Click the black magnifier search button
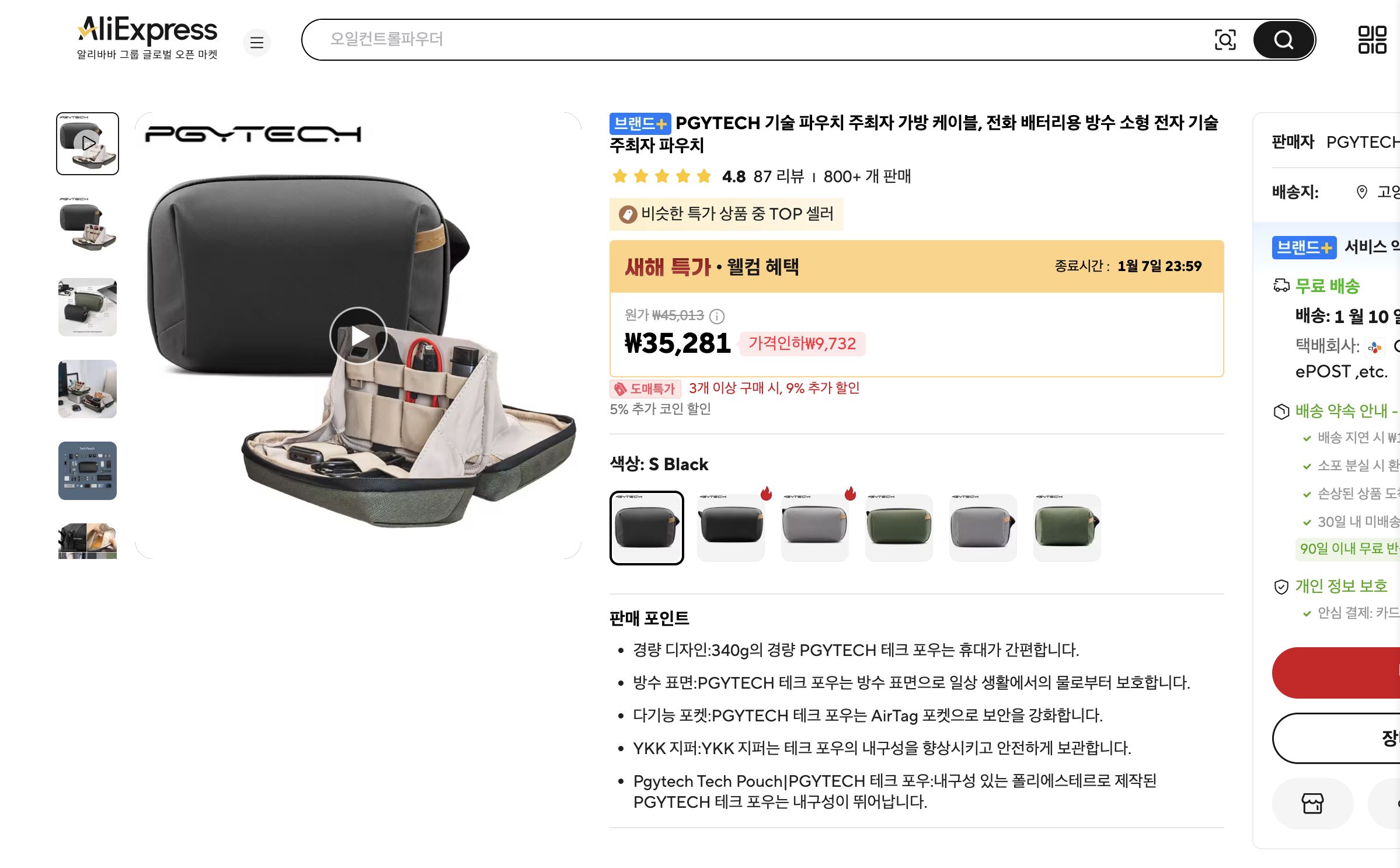The image size is (1400, 868). coord(1282,40)
